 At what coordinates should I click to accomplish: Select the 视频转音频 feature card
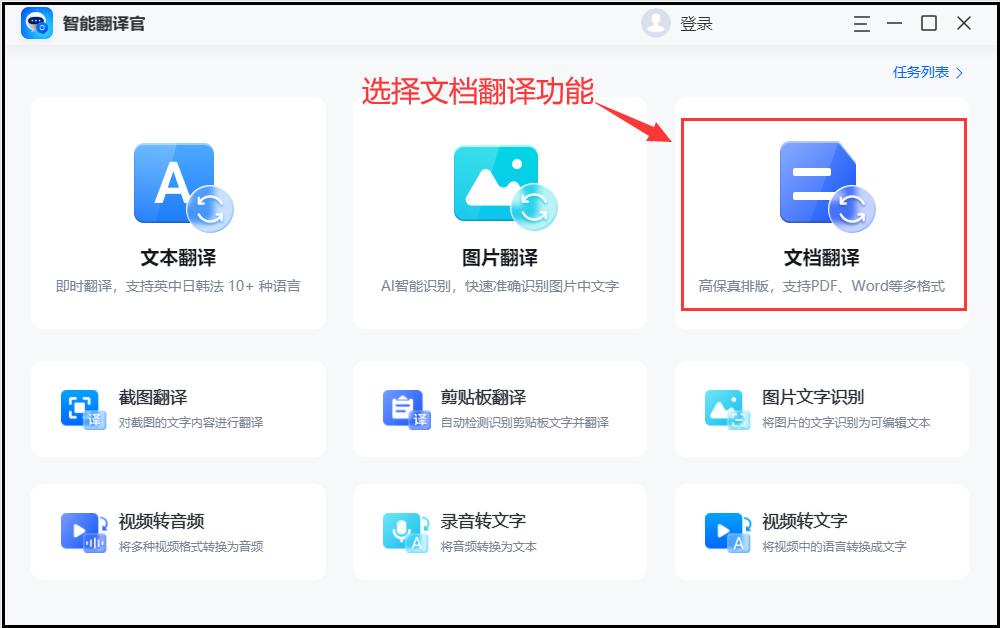point(178,530)
